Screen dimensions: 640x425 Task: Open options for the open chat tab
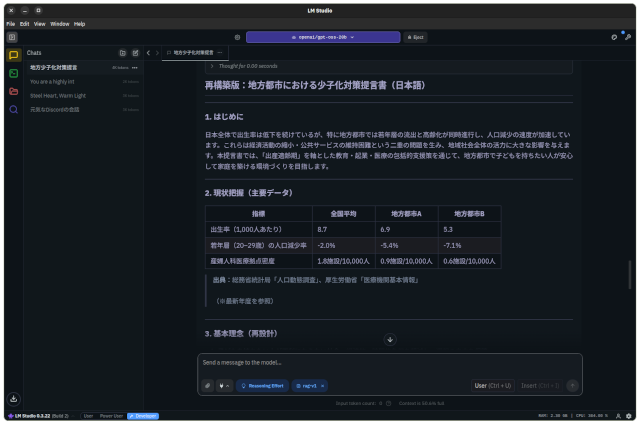(220, 53)
